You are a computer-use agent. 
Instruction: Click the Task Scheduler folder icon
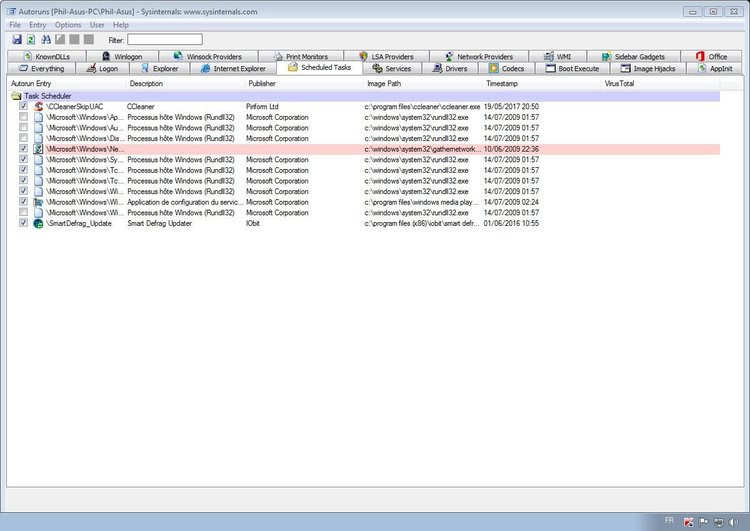(16, 96)
